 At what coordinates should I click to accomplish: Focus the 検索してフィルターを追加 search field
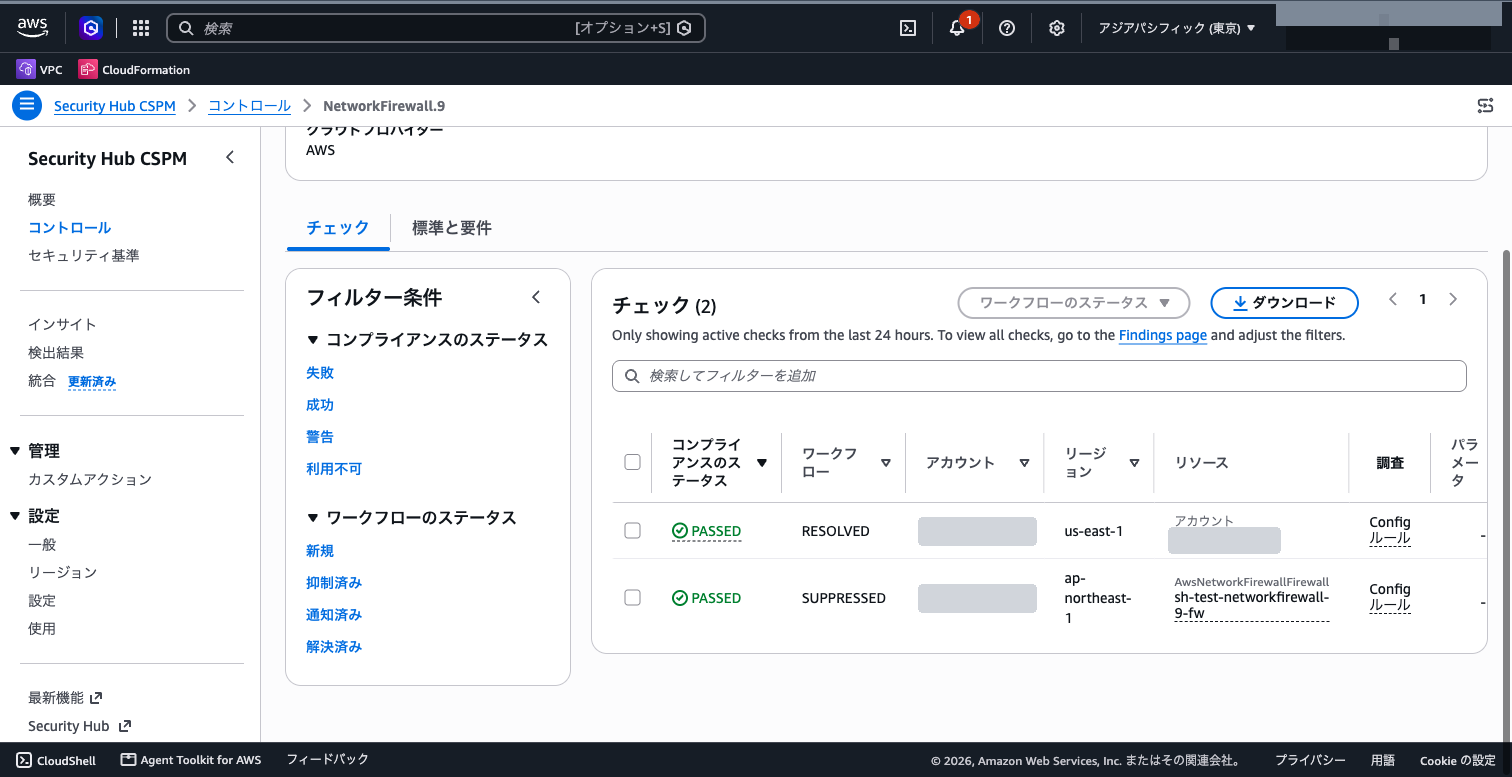point(1039,376)
